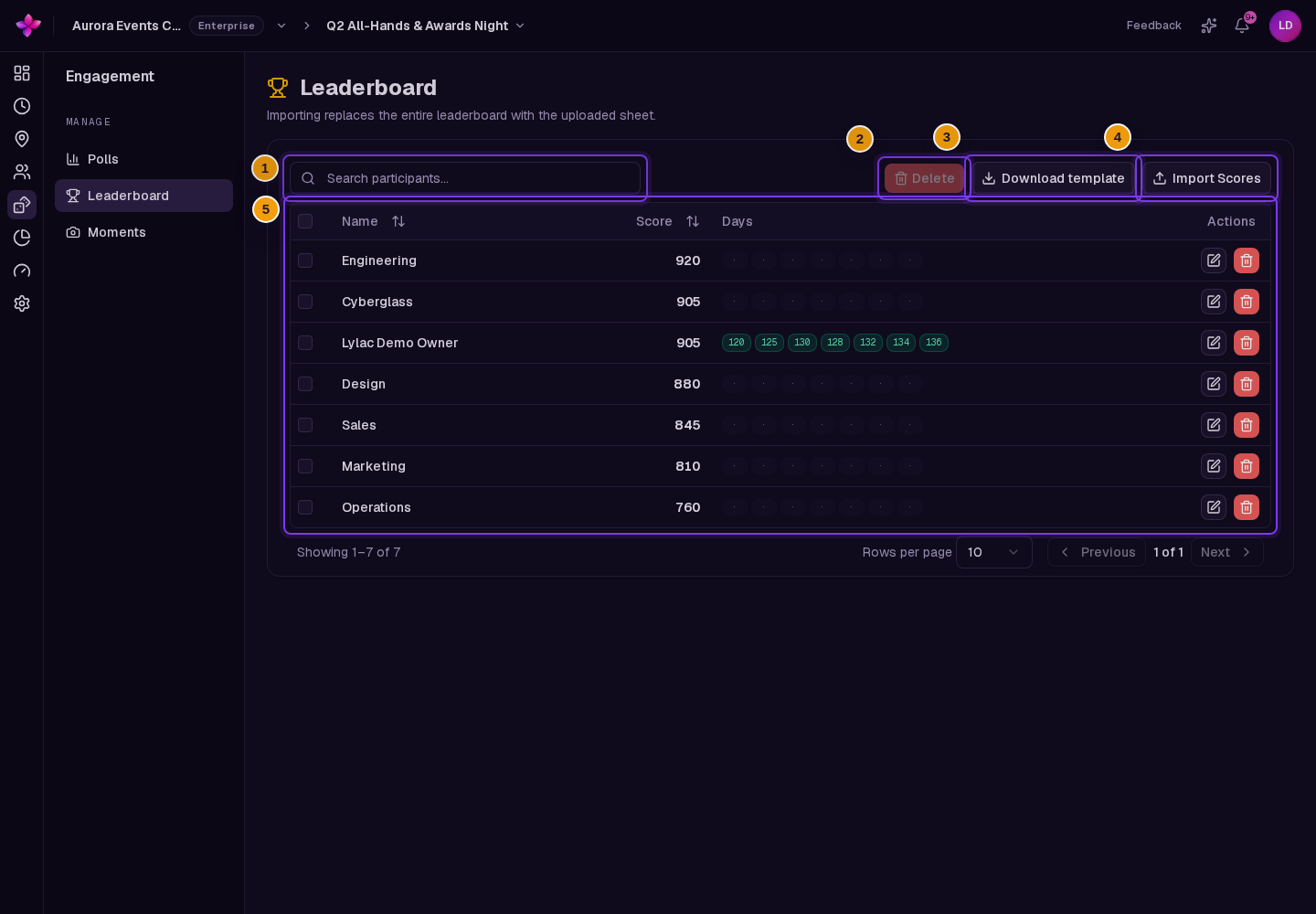Click the Previous page button
This screenshot has height=914, width=1316.
tap(1097, 552)
